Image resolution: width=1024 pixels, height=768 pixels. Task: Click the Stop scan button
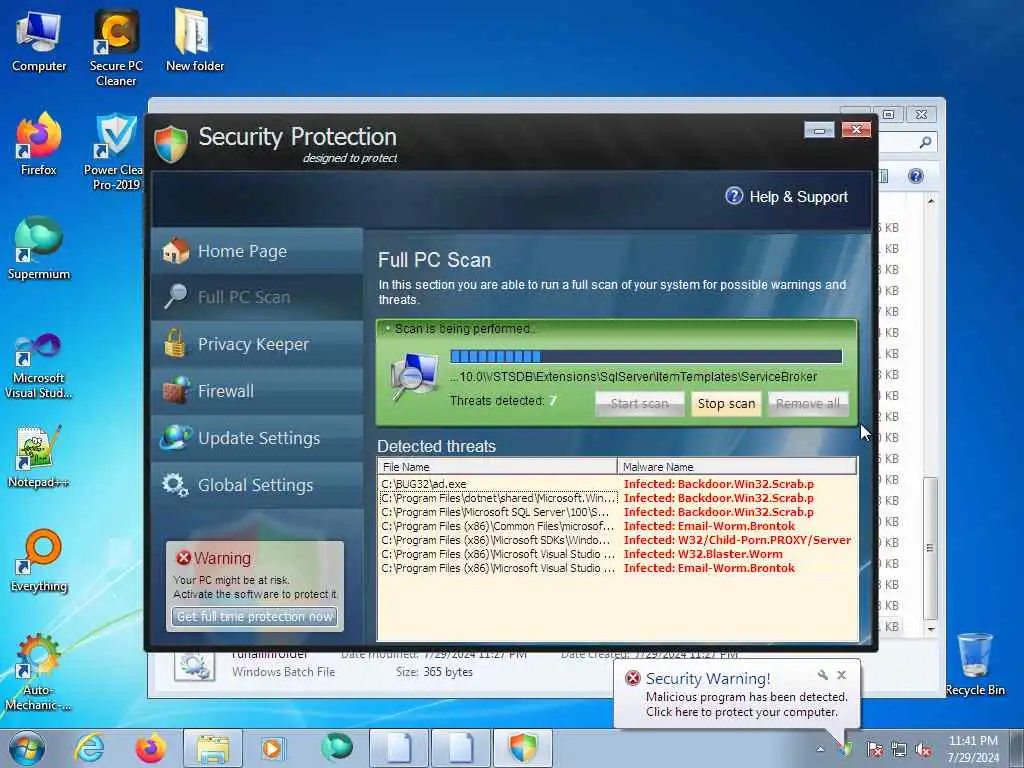click(x=726, y=404)
